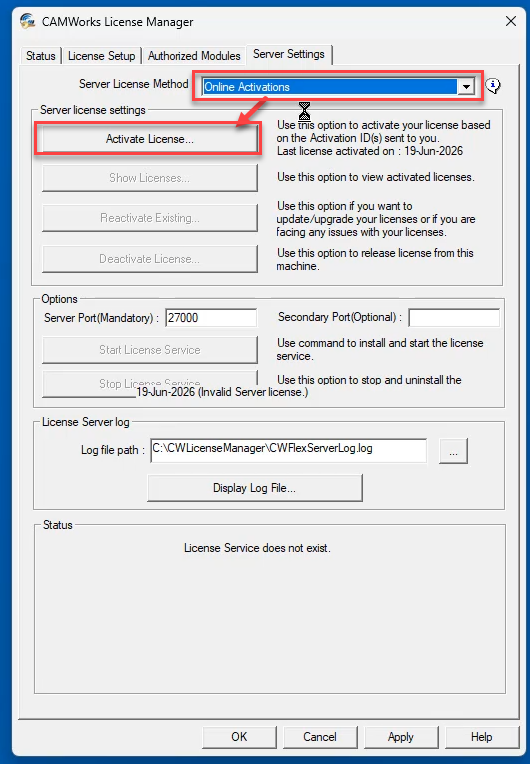Viewport: 530px width, 764px height.
Task: Click the 'Log file path :' label
Action: coord(113,450)
